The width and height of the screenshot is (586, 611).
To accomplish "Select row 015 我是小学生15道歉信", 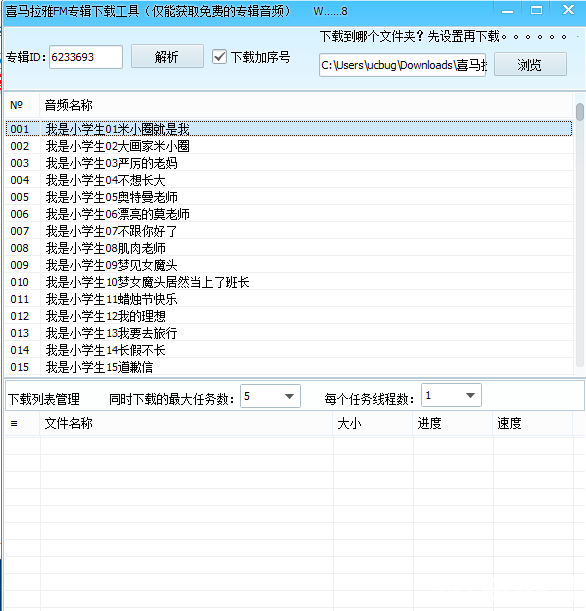I will [289, 367].
